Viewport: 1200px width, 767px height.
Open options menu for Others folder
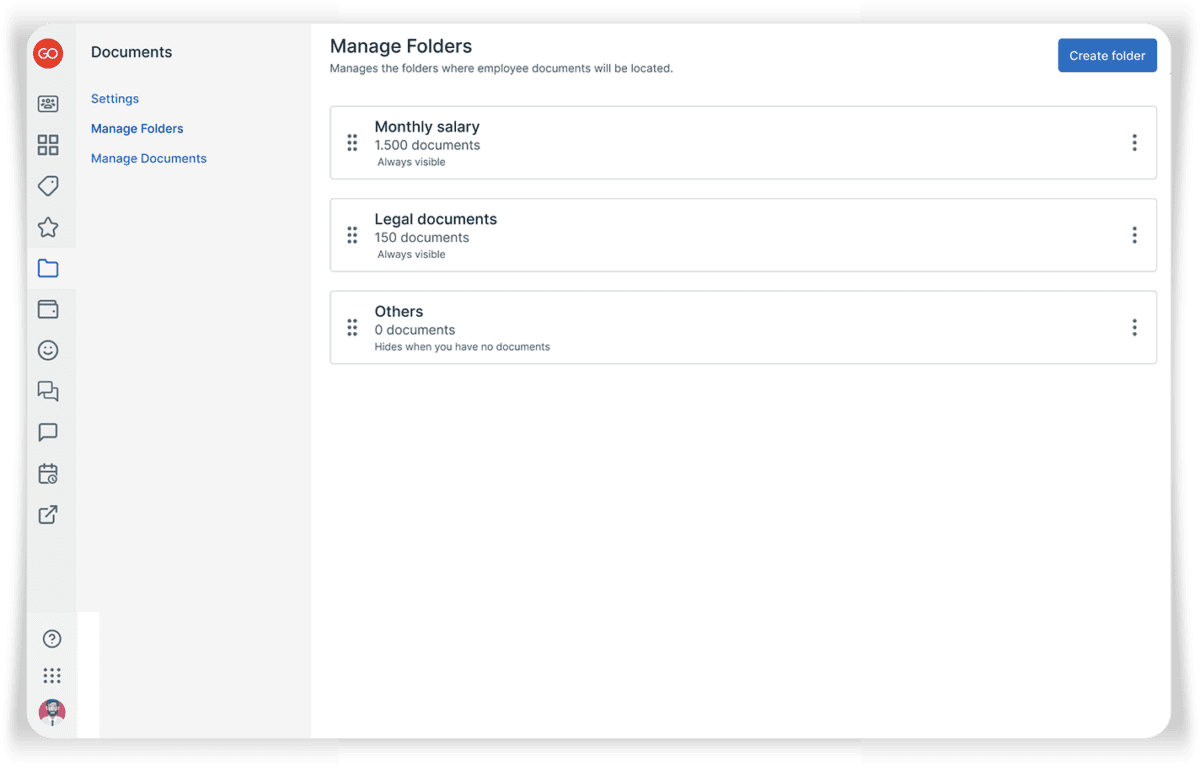coord(1135,327)
